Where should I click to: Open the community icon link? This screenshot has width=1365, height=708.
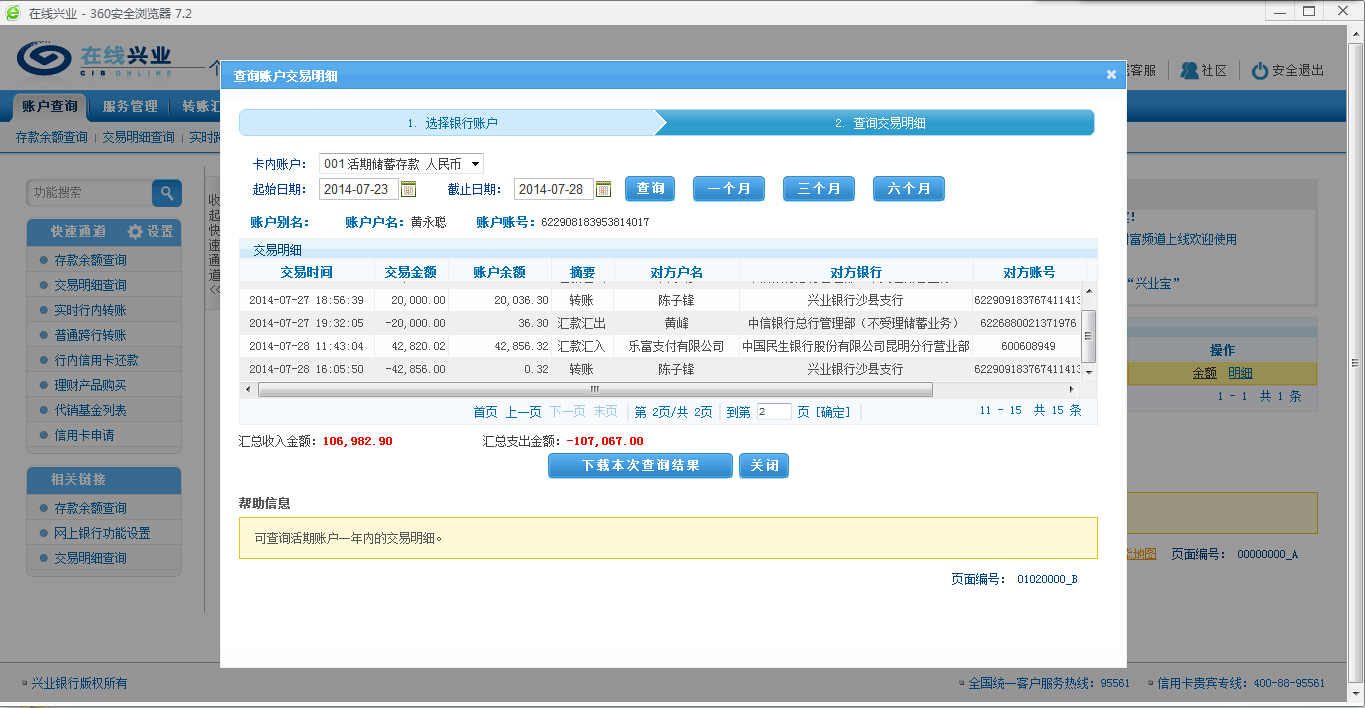(x=1190, y=71)
